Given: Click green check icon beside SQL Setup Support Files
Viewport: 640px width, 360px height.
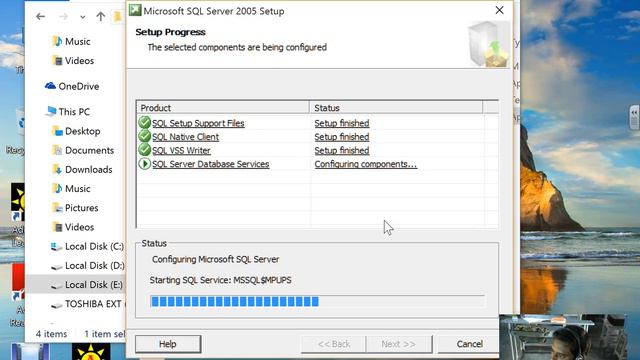Looking at the screenshot, I should (144, 122).
